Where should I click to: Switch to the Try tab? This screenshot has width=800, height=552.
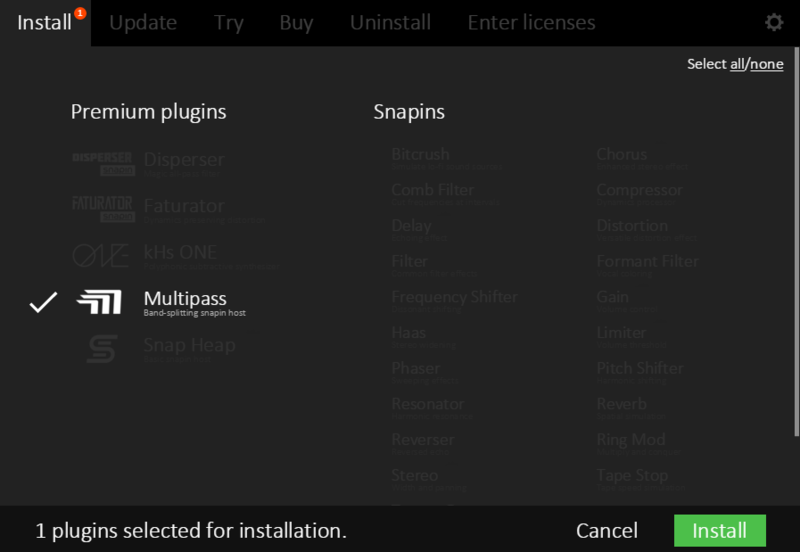[228, 22]
